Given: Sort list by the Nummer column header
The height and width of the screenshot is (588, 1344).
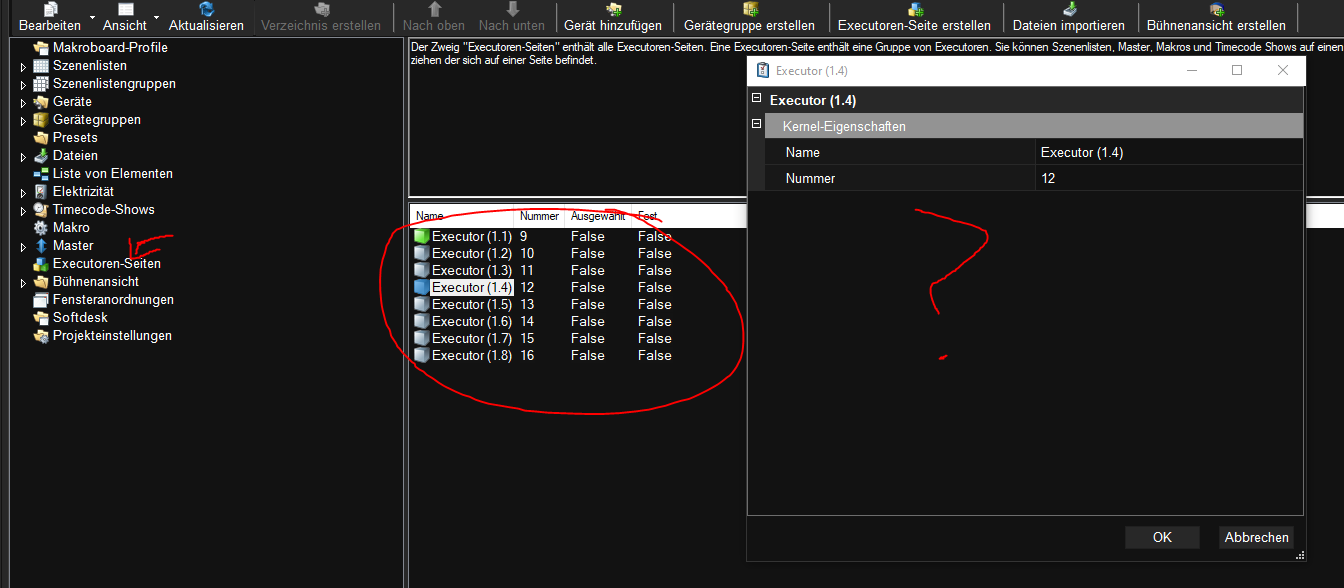Looking at the screenshot, I should coord(539,216).
